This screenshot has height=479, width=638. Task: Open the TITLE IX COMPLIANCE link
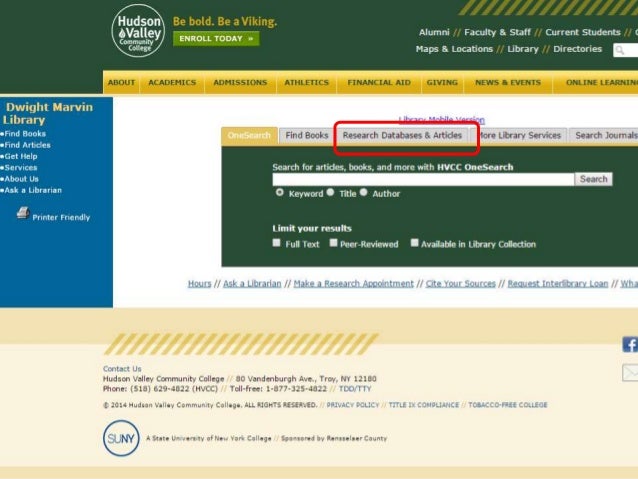tap(424, 405)
